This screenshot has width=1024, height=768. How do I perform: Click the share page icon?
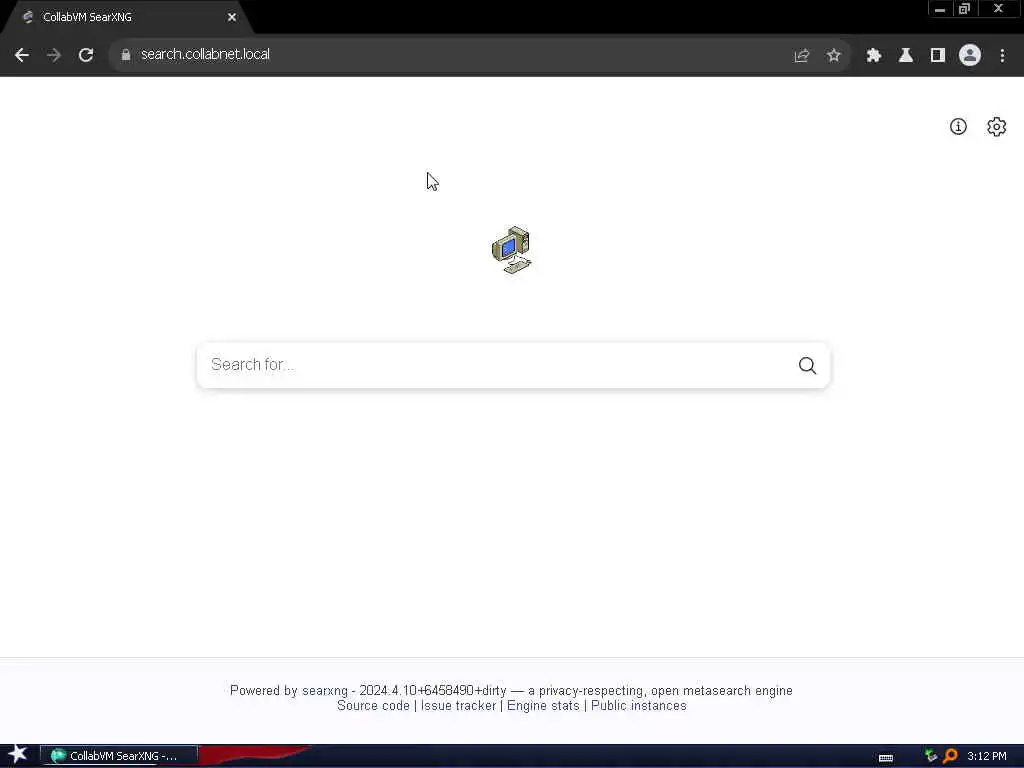pos(801,56)
